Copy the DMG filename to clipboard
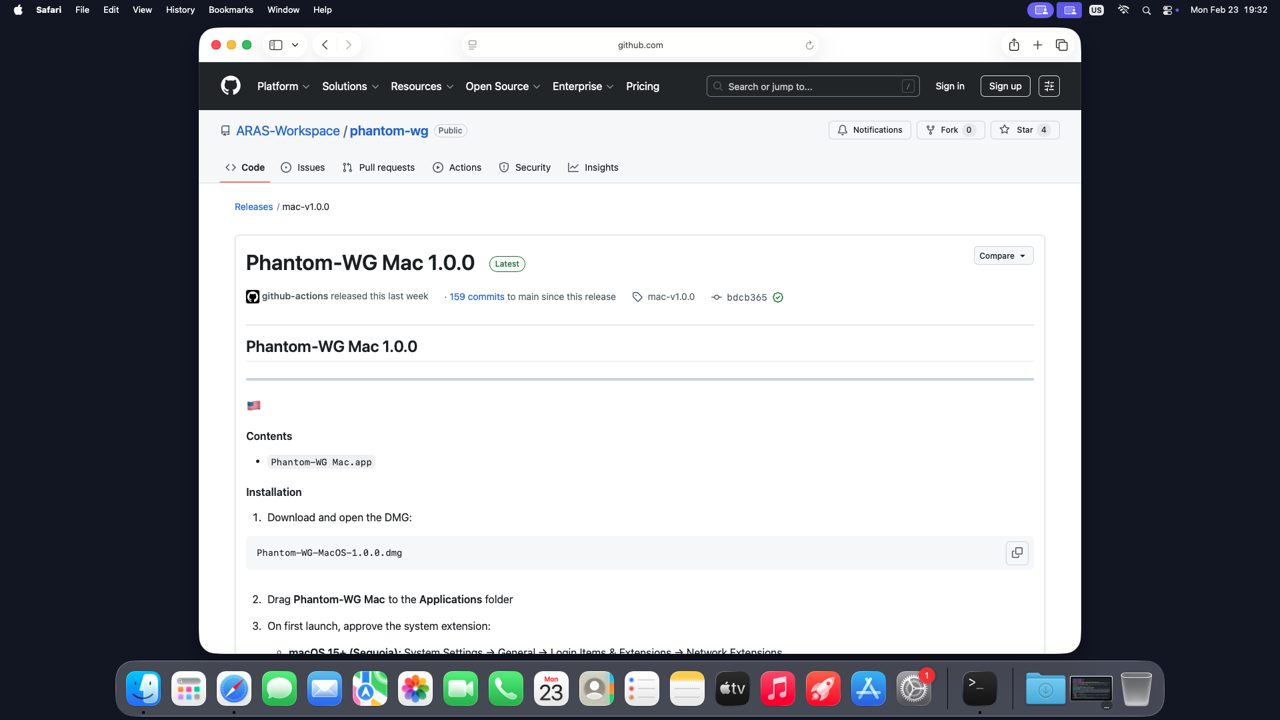1280x720 pixels. pos(1017,553)
